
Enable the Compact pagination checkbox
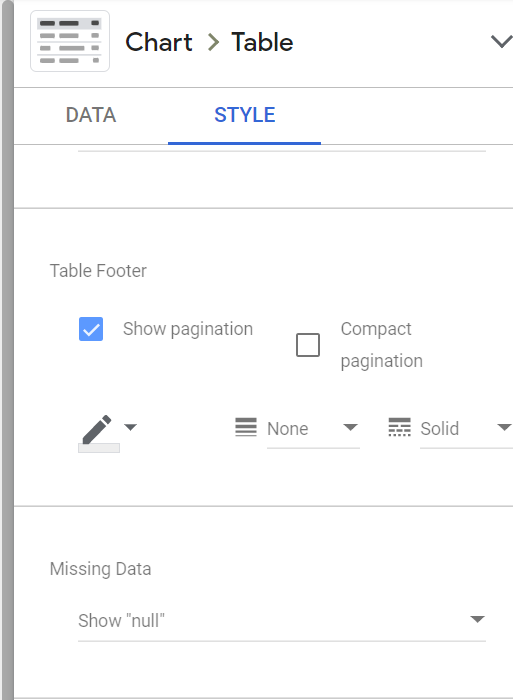coord(308,345)
